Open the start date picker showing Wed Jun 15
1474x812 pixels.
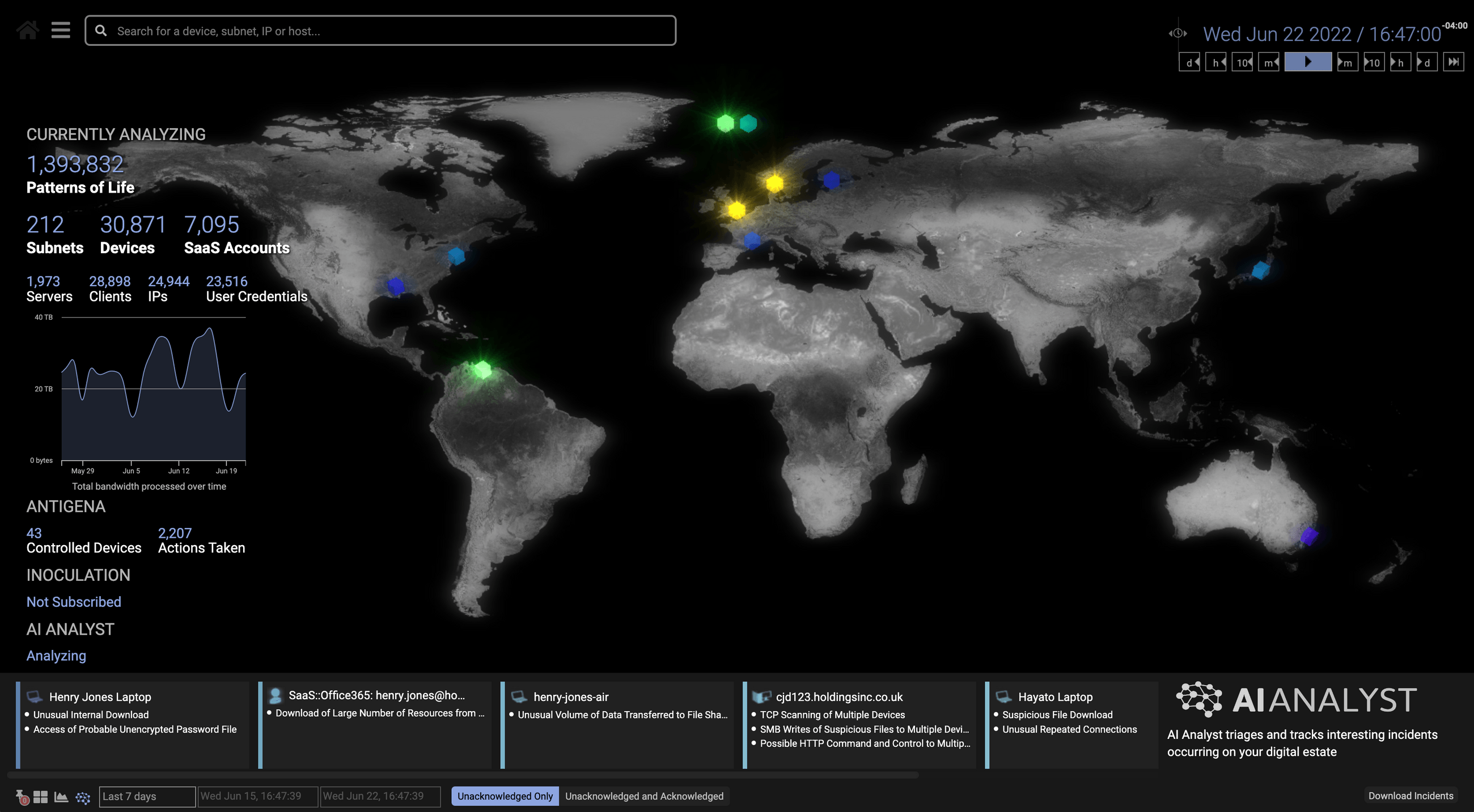coord(257,796)
